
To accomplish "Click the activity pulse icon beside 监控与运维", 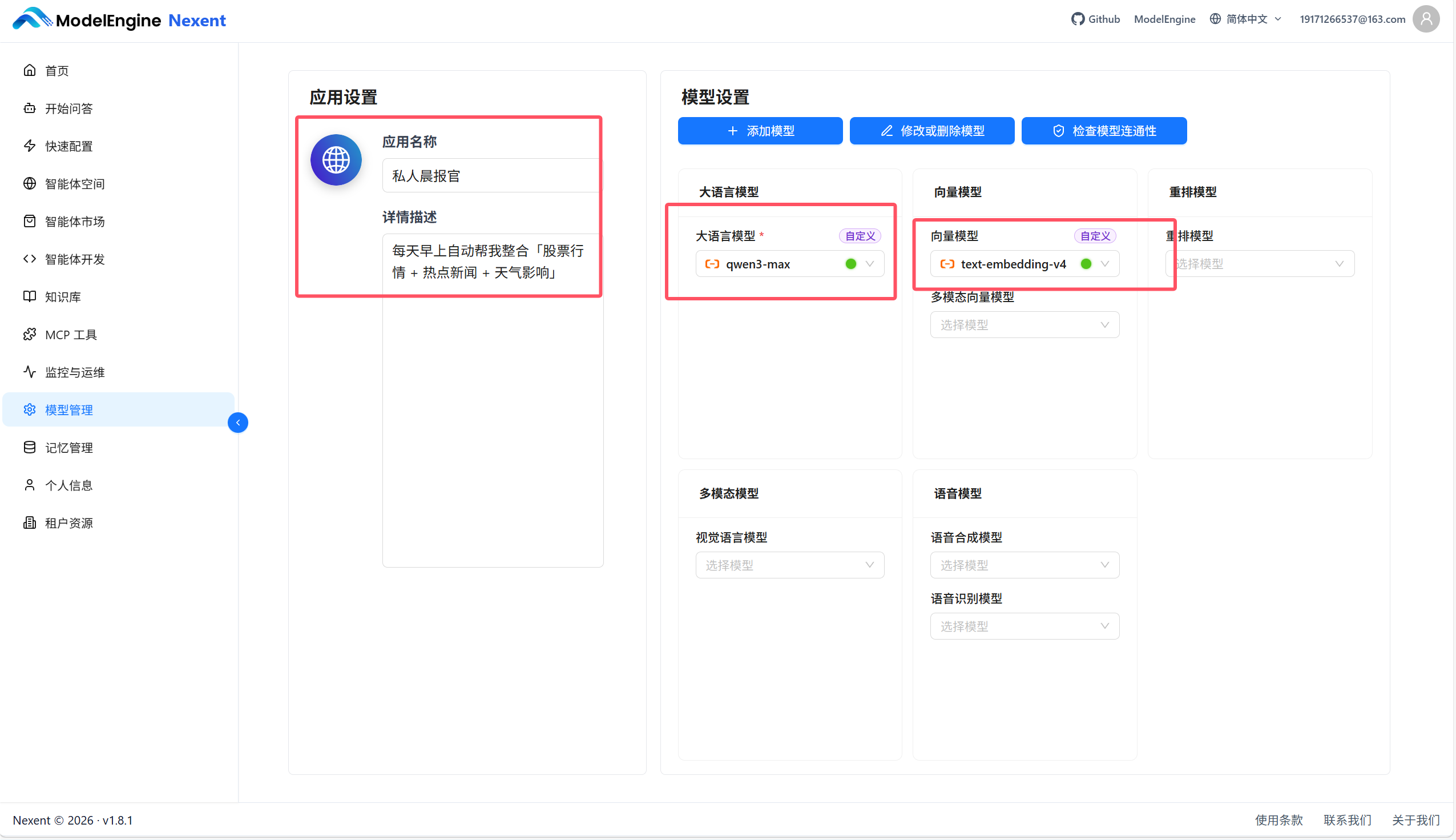I will click(30, 372).
